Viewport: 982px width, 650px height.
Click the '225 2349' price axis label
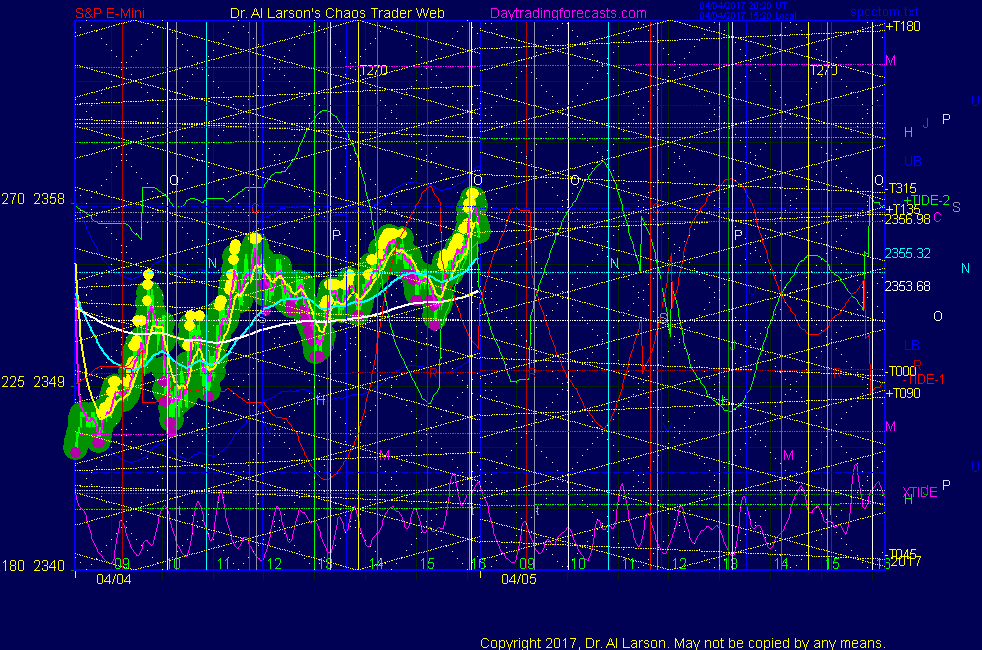tap(33, 382)
